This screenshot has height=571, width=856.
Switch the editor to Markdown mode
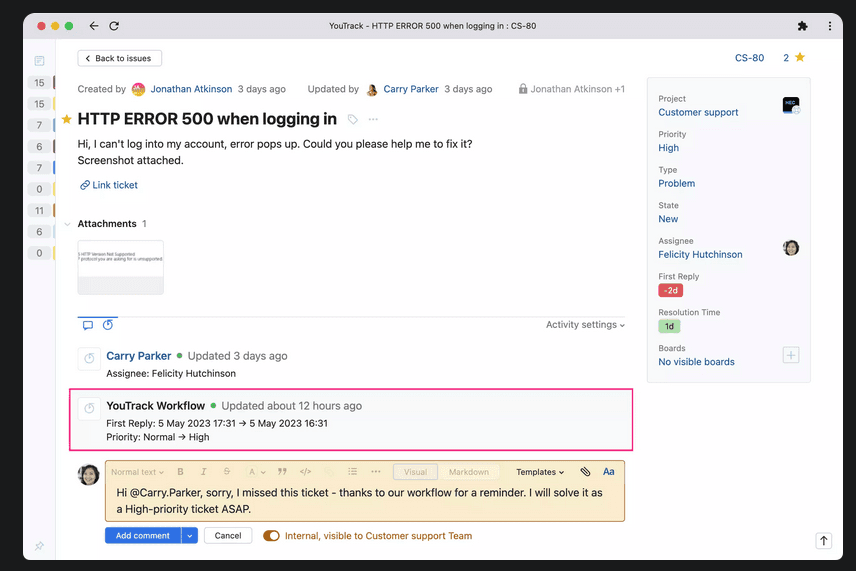[x=469, y=472]
